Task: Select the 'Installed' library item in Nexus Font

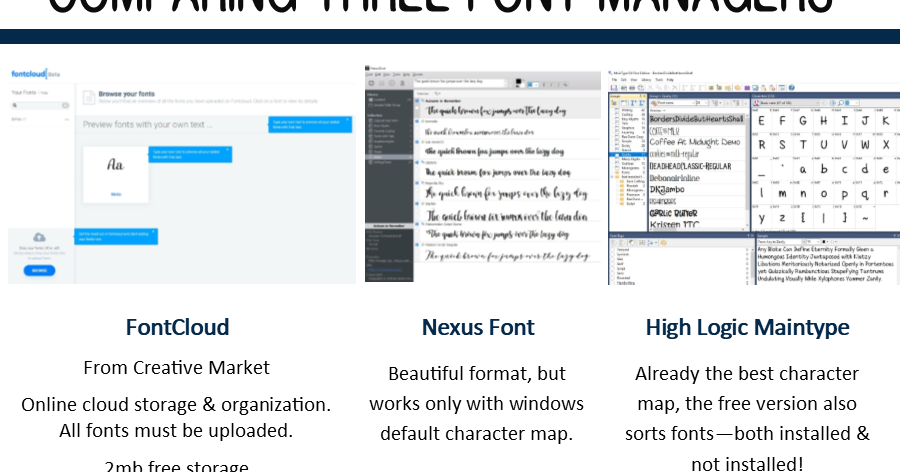Action: 388,100
